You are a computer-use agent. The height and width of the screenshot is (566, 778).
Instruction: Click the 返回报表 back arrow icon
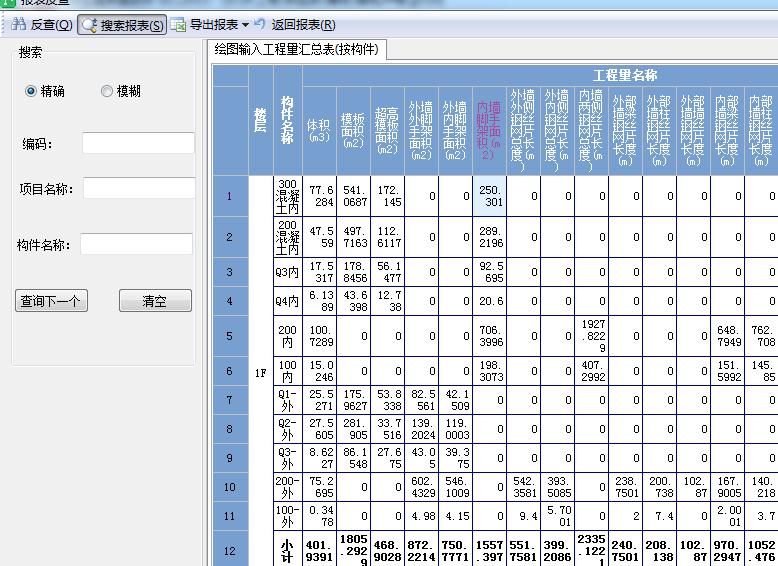pos(260,23)
